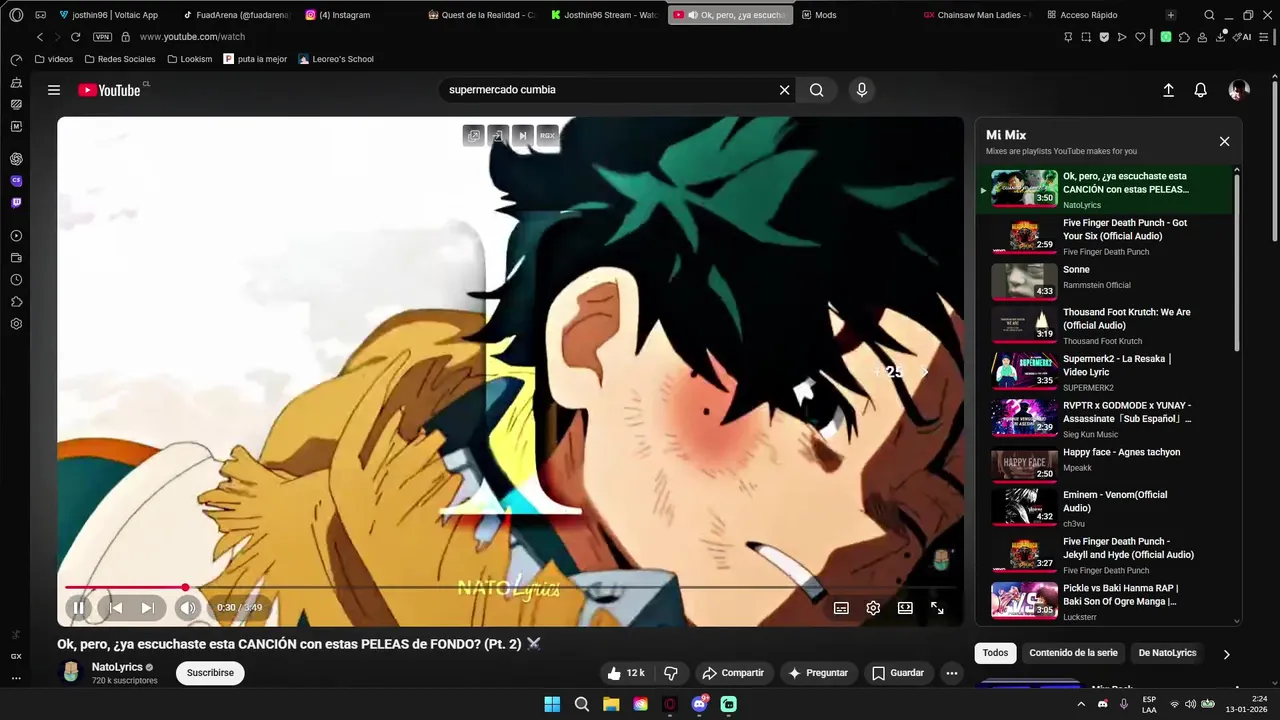The image size is (1280, 720).
Task: Add page to bookmarks heart icon
Action: [x=1140, y=37]
